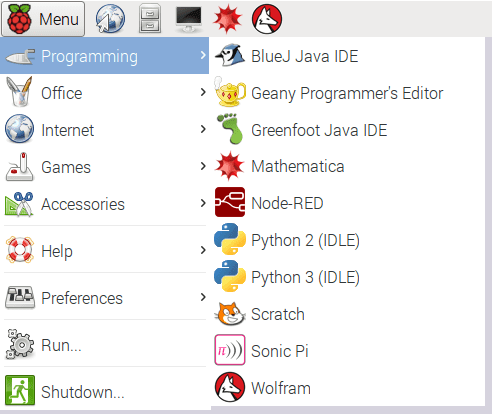The height and width of the screenshot is (414, 492).
Task: Click the Wolfram wolf icon in taskbar
Action: point(267,19)
